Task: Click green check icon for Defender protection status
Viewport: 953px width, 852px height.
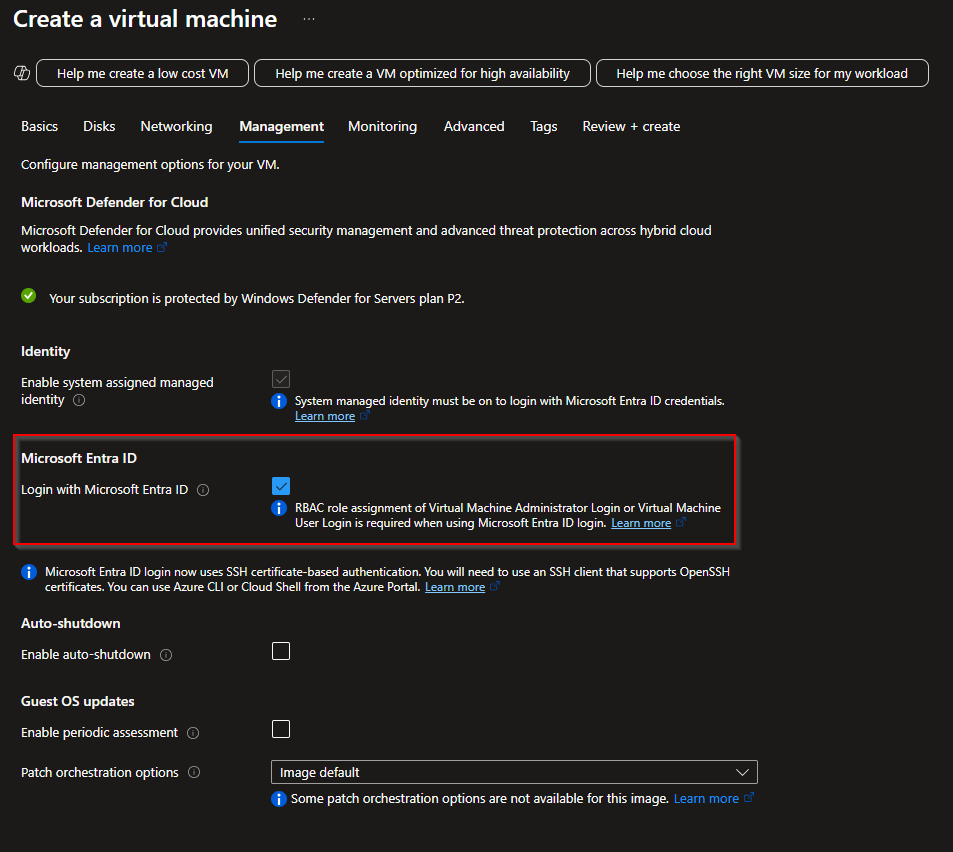Action: [x=29, y=296]
